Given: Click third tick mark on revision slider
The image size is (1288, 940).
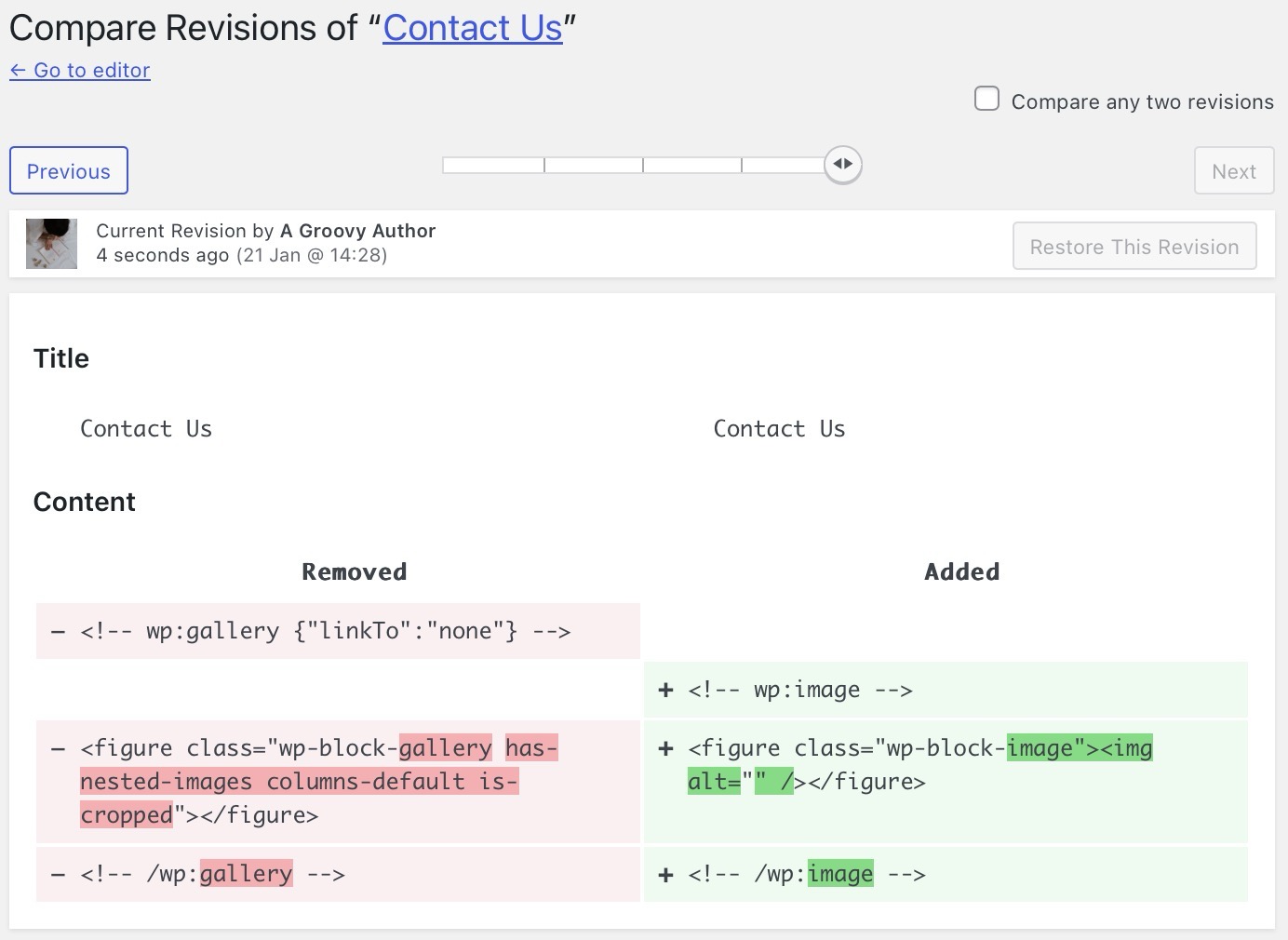Looking at the screenshot, I should pyautogui.click(x=742, y=166).
